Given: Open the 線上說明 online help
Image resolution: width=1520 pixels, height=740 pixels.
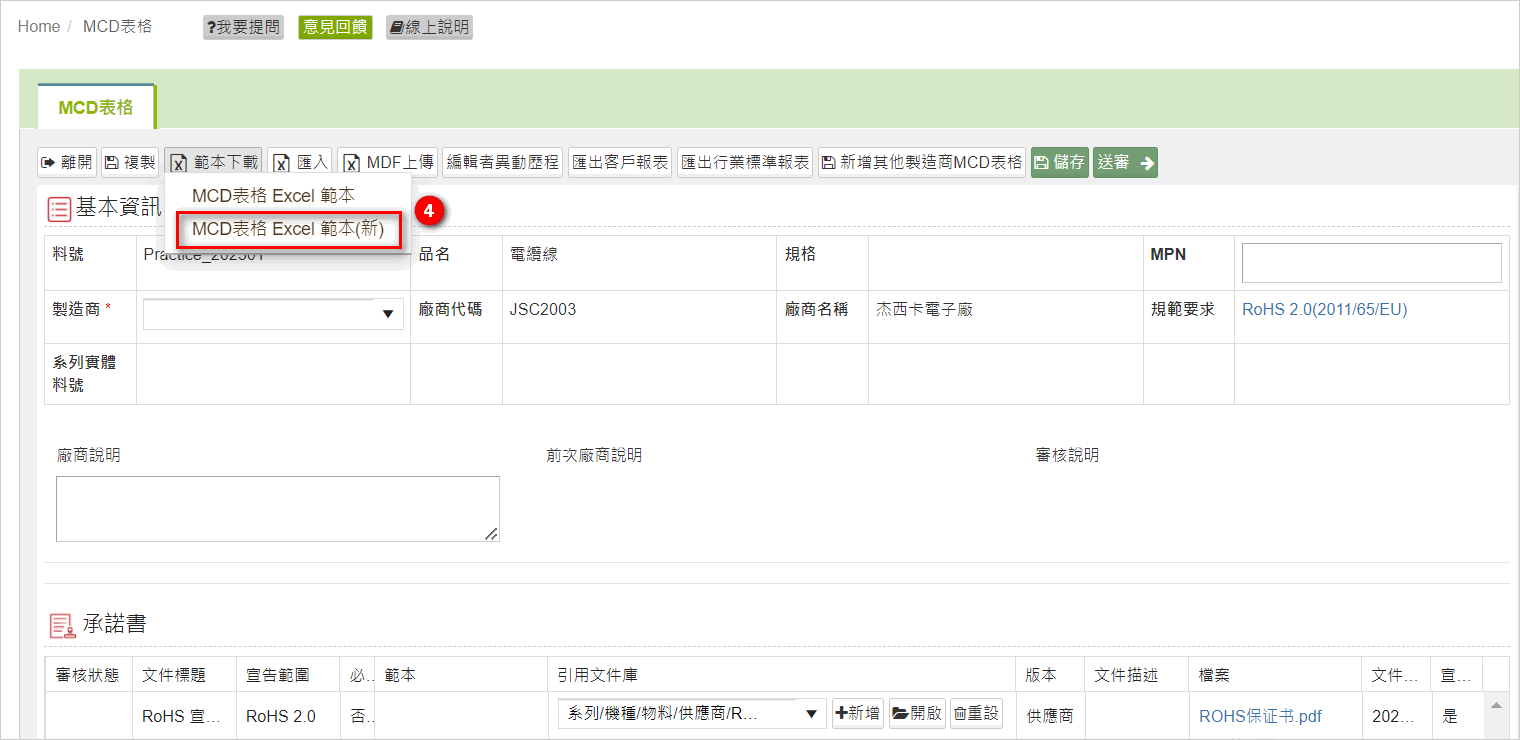Looking at the screenshot, I should point(429,27).
